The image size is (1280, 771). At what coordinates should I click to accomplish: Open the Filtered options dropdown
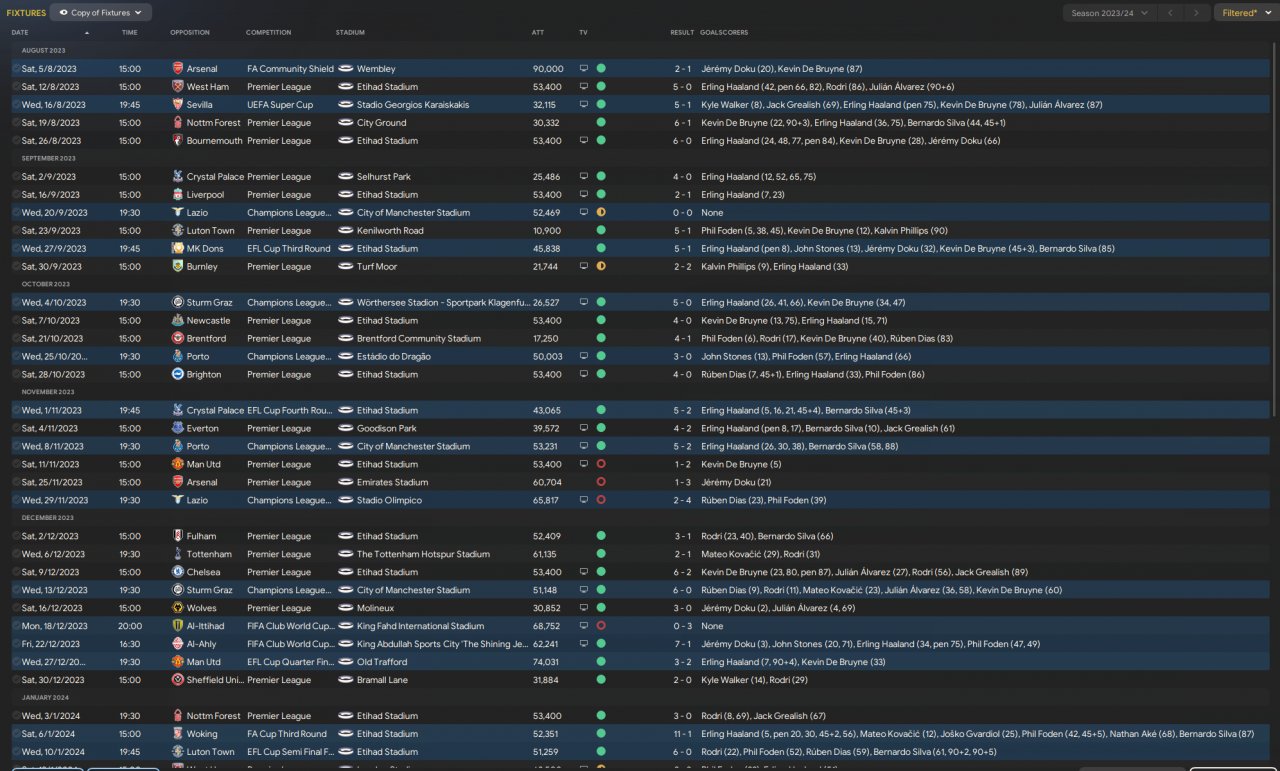pos(1245,13)
